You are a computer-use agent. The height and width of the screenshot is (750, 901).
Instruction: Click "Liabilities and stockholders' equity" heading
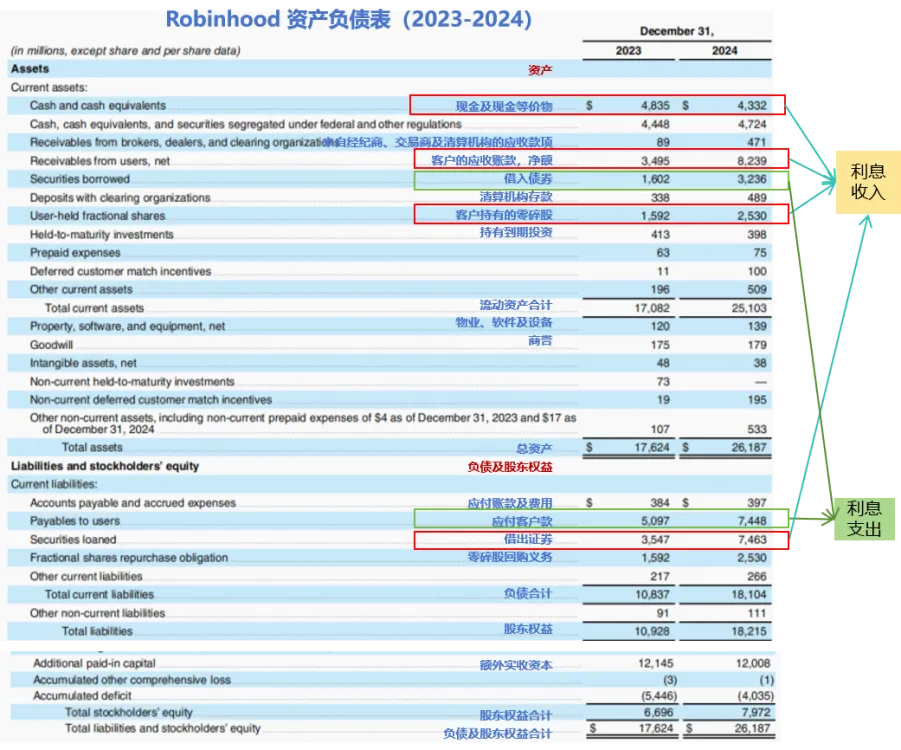(x=105, y=466)
